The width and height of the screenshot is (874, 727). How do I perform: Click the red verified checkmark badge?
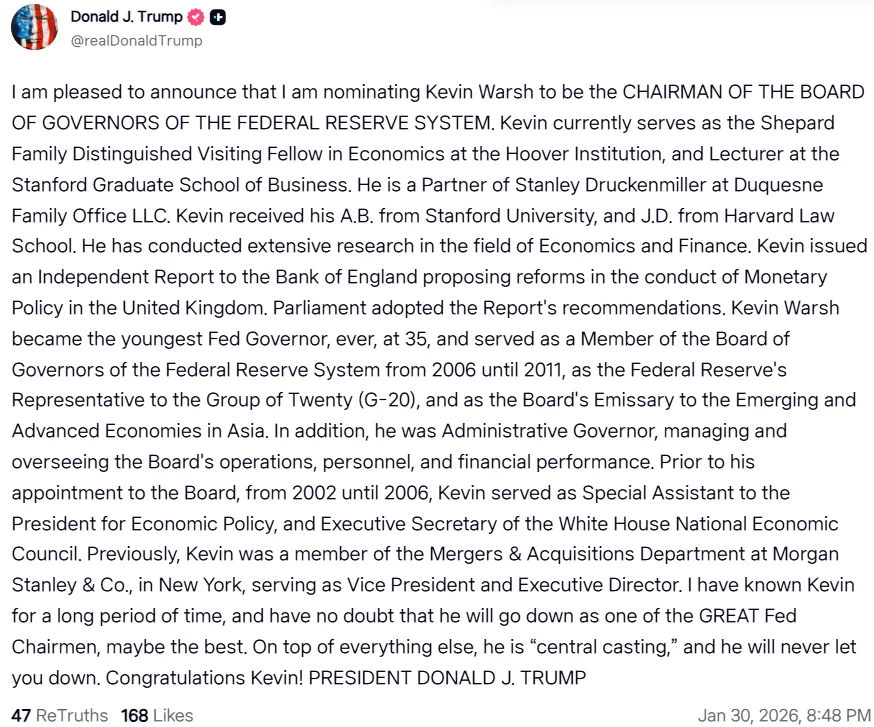click(198, 17)
